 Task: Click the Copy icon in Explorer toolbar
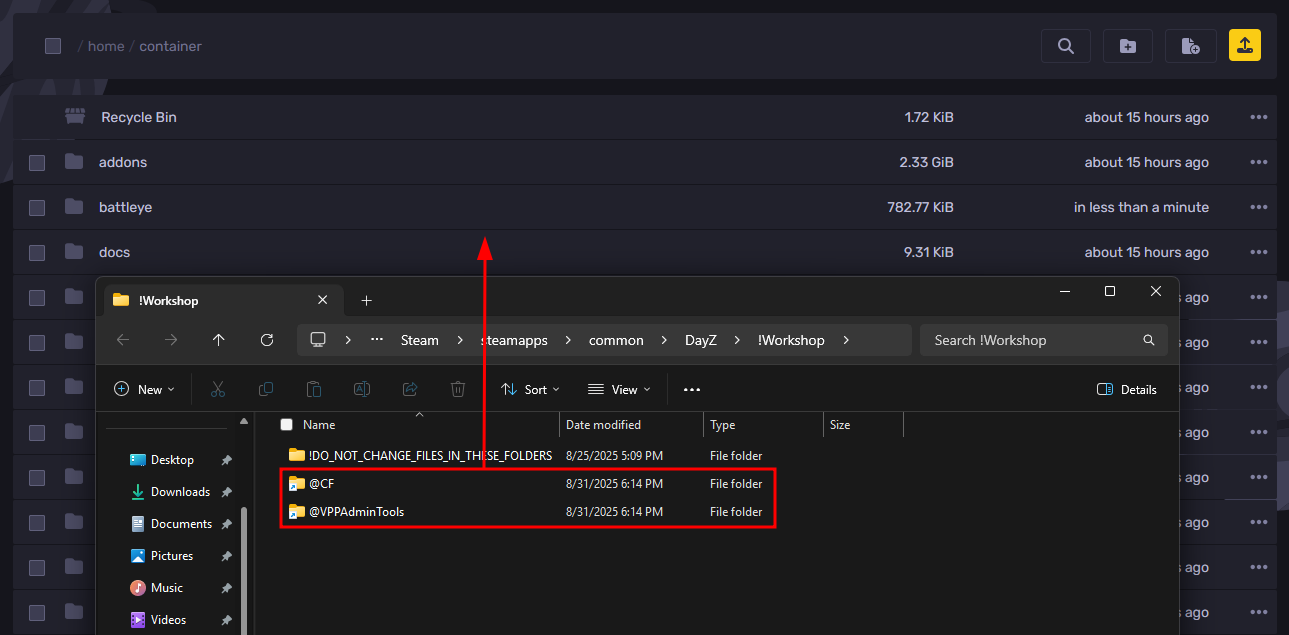266,389
